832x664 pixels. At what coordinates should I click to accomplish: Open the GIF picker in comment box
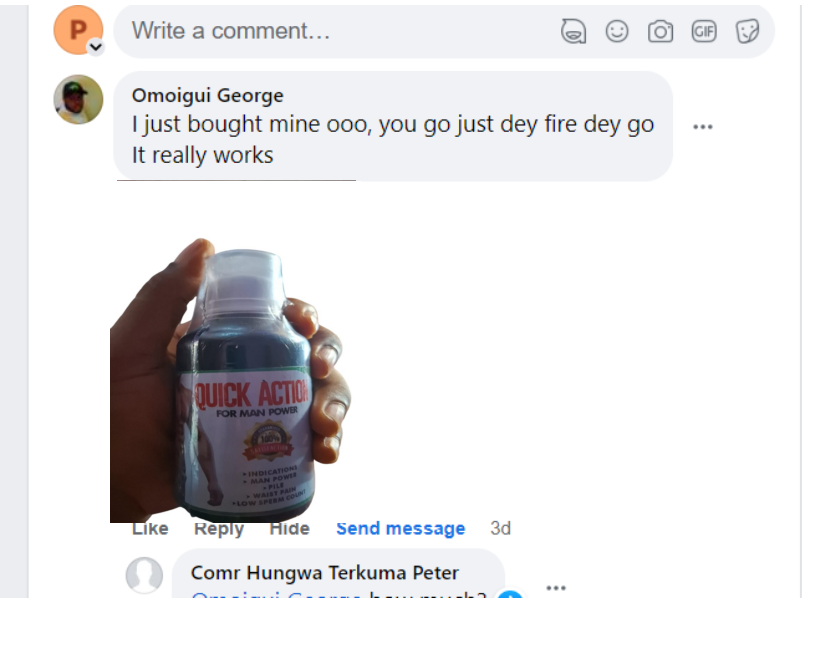coord(704,32)
